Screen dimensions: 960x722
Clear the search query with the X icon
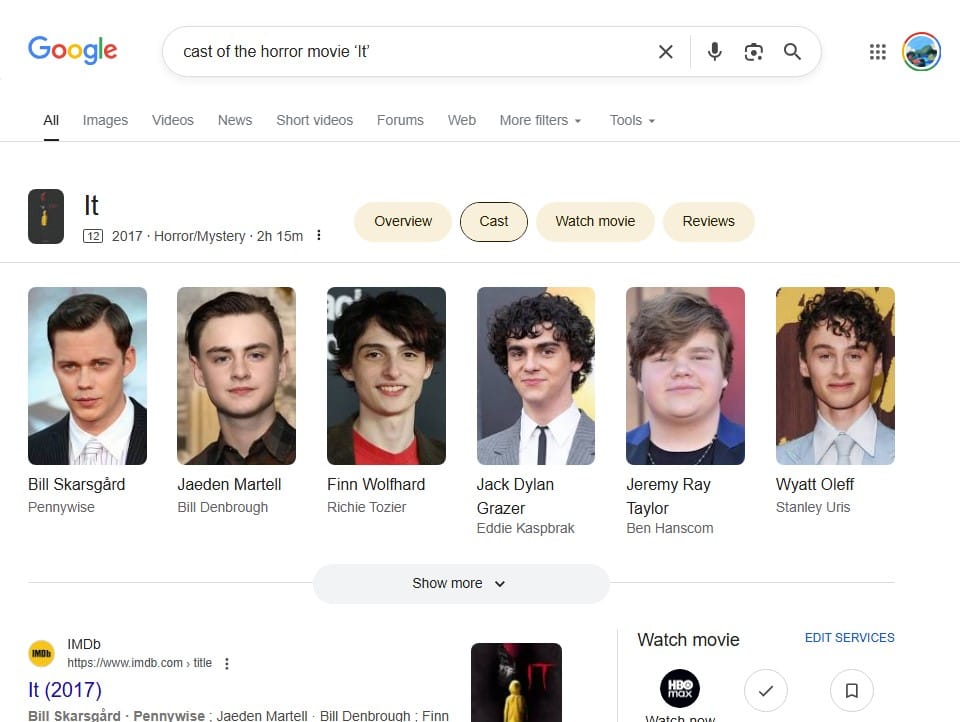(x=665, y=51)
